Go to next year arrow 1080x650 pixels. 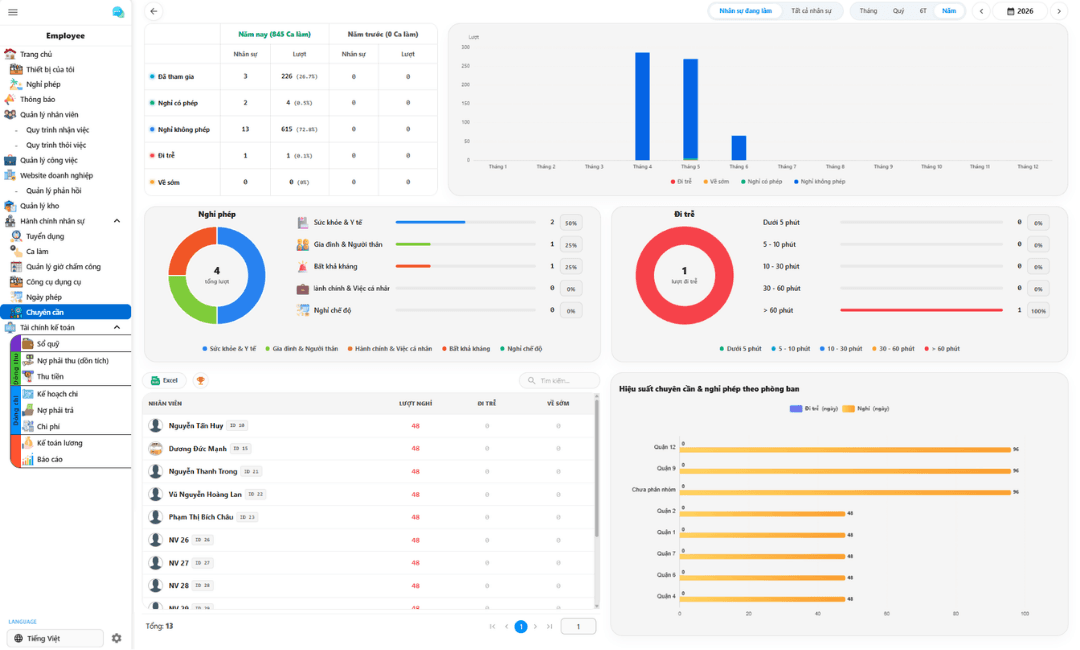click(1059, 11)
